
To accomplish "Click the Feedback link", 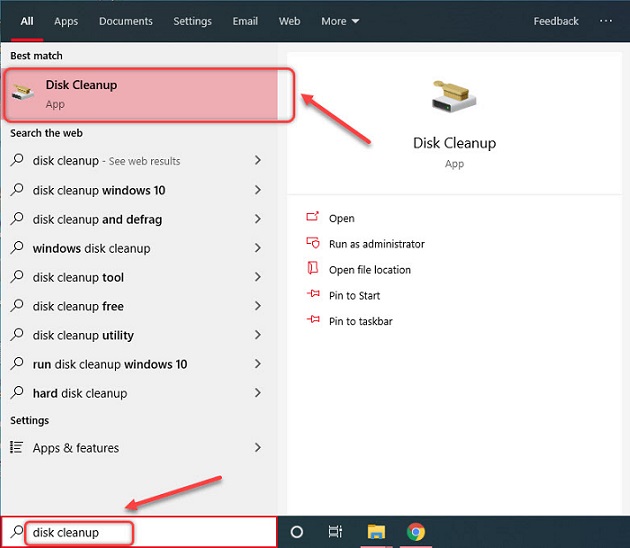I will coord(556,21).
